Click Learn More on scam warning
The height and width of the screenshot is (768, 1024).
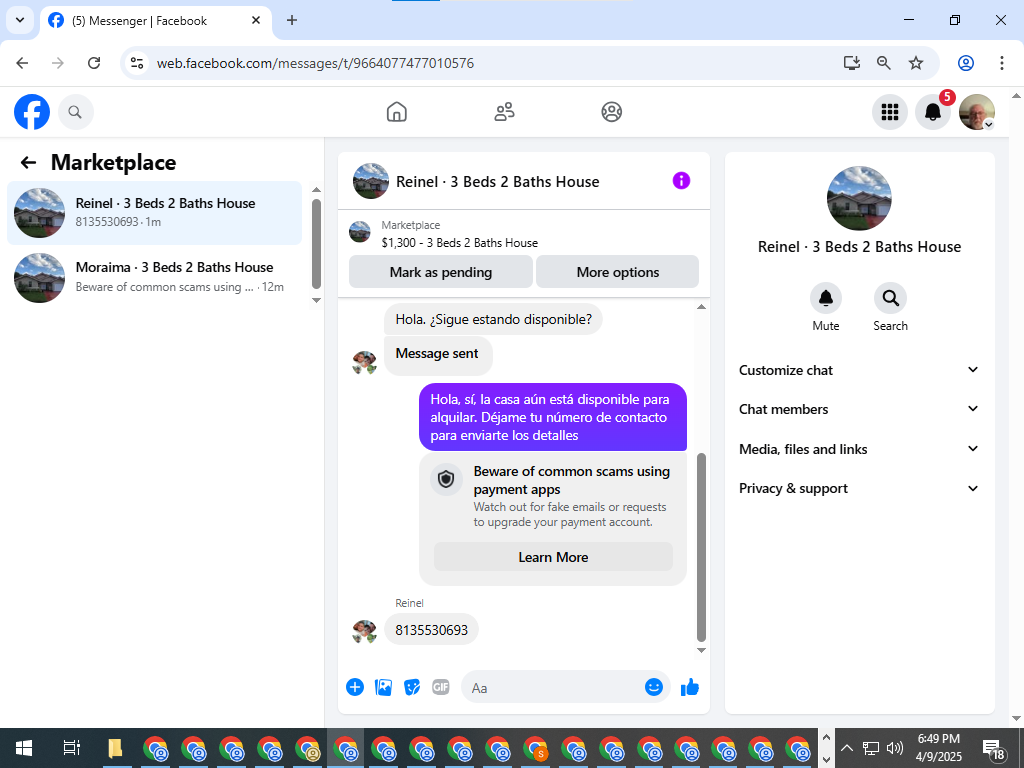pyautogui.click(x=553, y=557)
